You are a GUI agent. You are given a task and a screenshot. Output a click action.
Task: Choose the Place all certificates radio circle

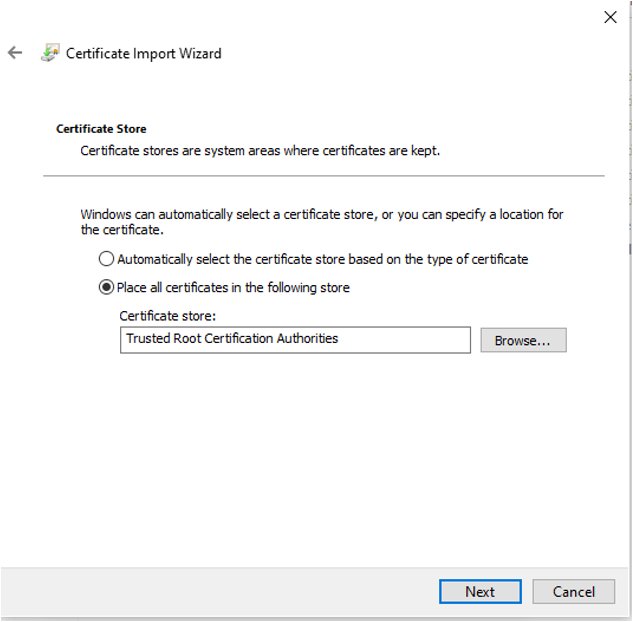coord(106,287)
